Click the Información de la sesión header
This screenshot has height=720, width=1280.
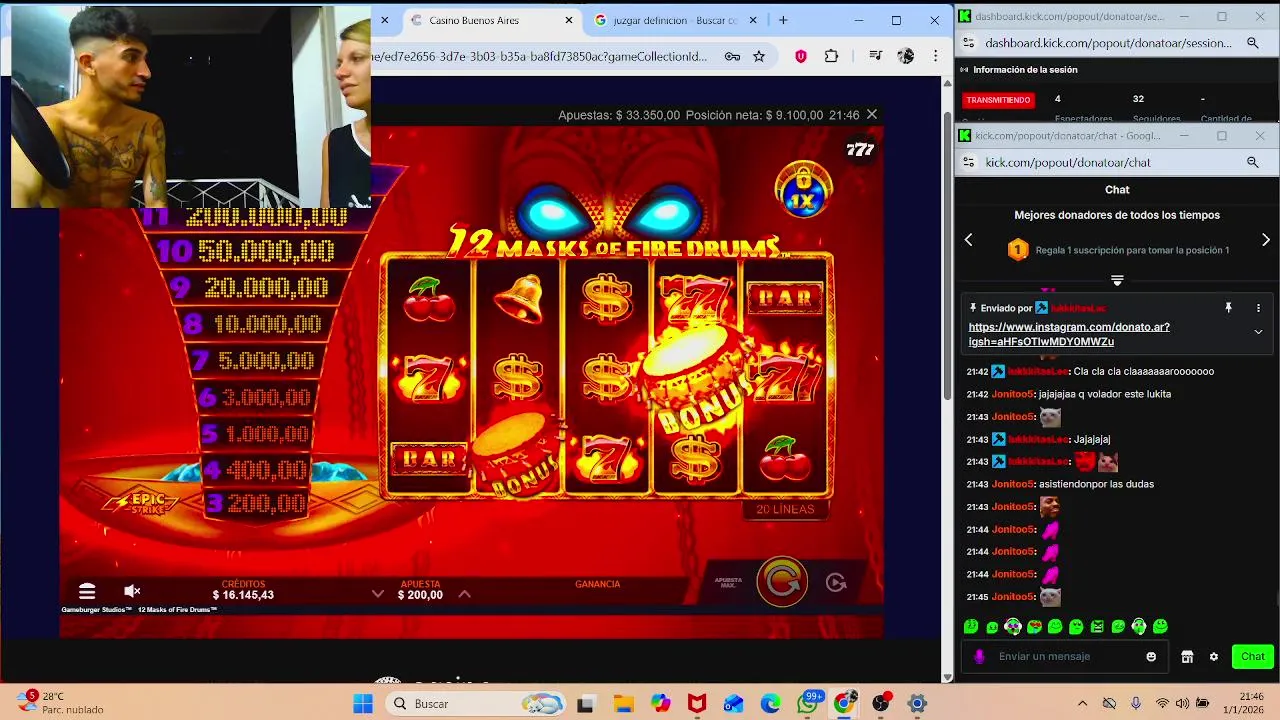(x=1025, y=70)
